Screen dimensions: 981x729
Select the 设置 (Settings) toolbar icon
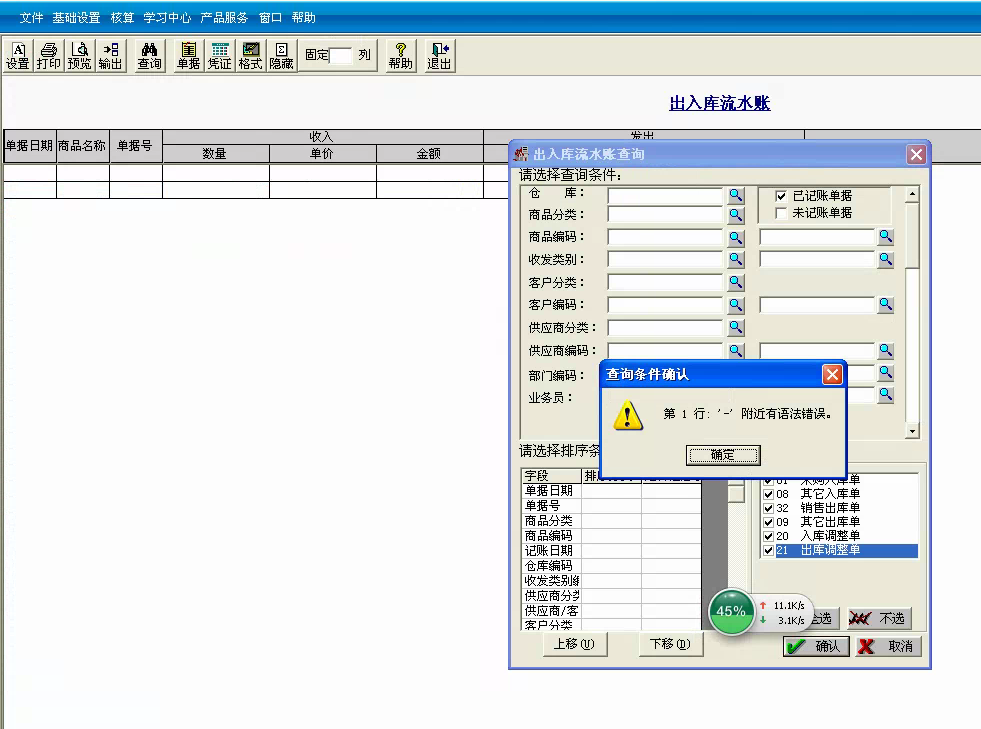19,55
